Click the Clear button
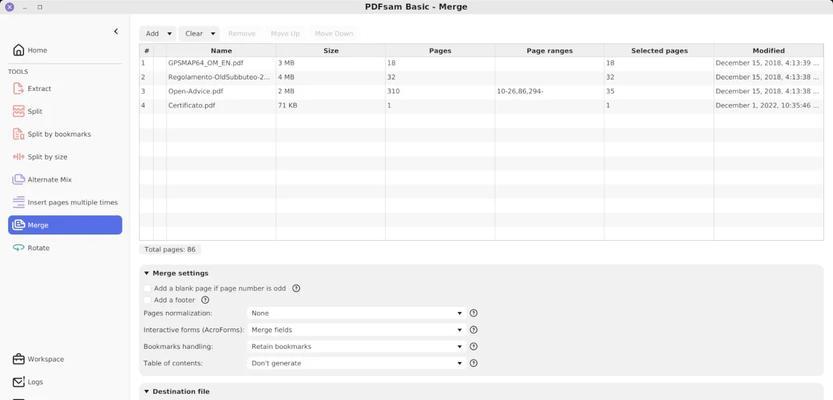 tap(194, 33)
